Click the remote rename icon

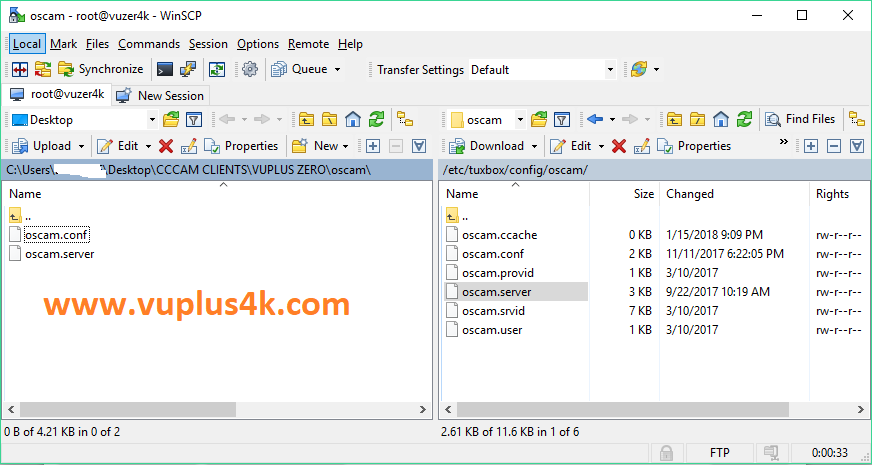click(642, 146)
